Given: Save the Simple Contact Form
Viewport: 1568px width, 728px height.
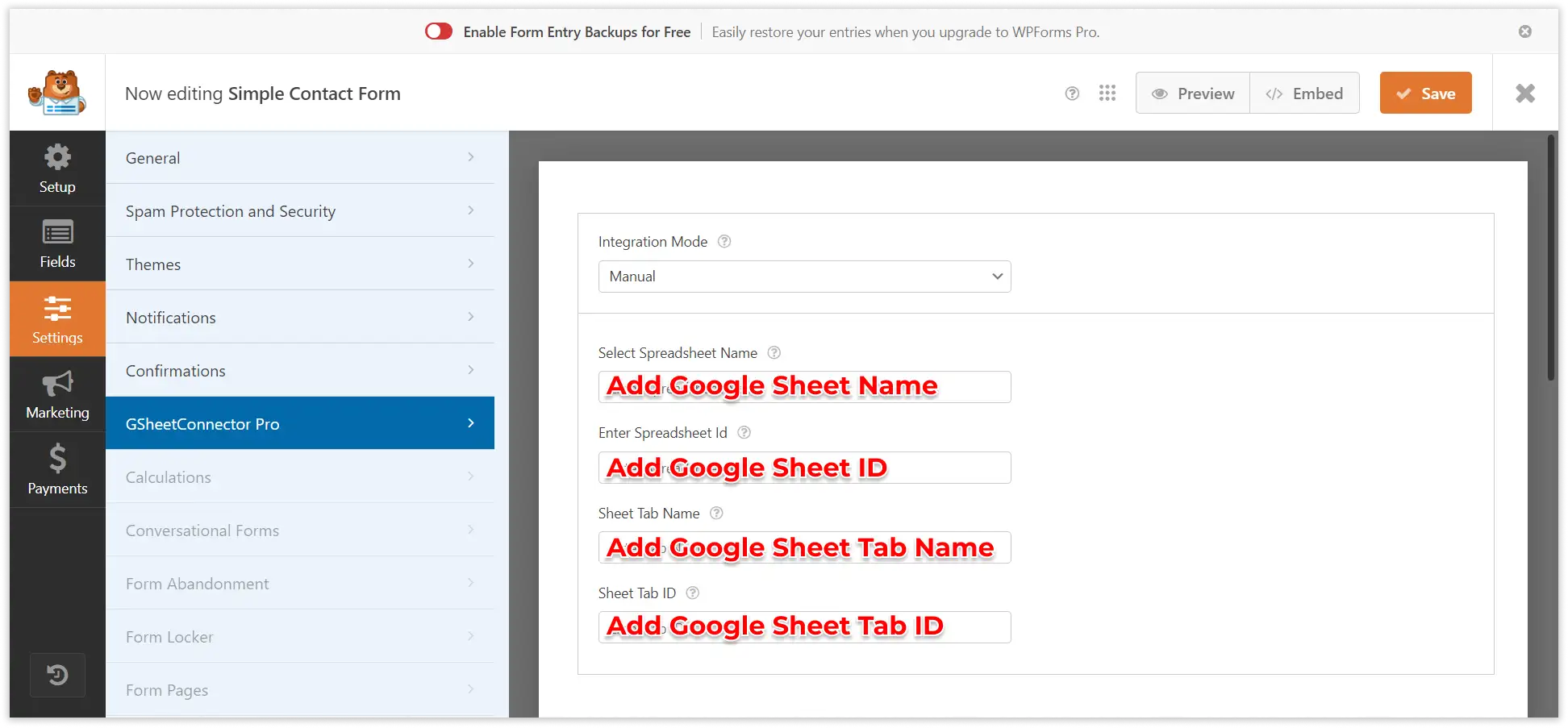Looking at the screenshot, I should click(1425, 93).
